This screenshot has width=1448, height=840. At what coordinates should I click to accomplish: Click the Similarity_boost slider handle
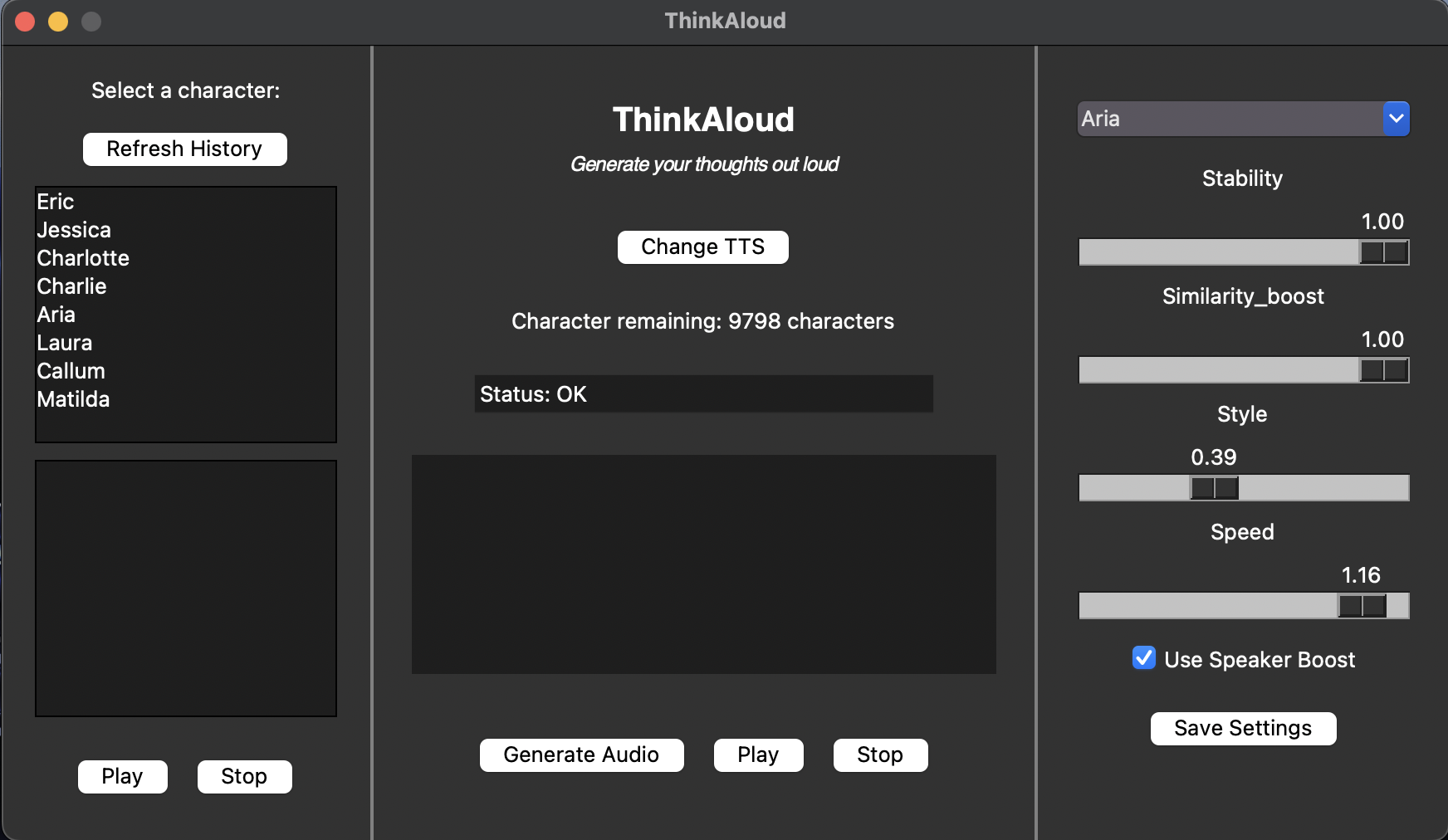[1384, 370]
